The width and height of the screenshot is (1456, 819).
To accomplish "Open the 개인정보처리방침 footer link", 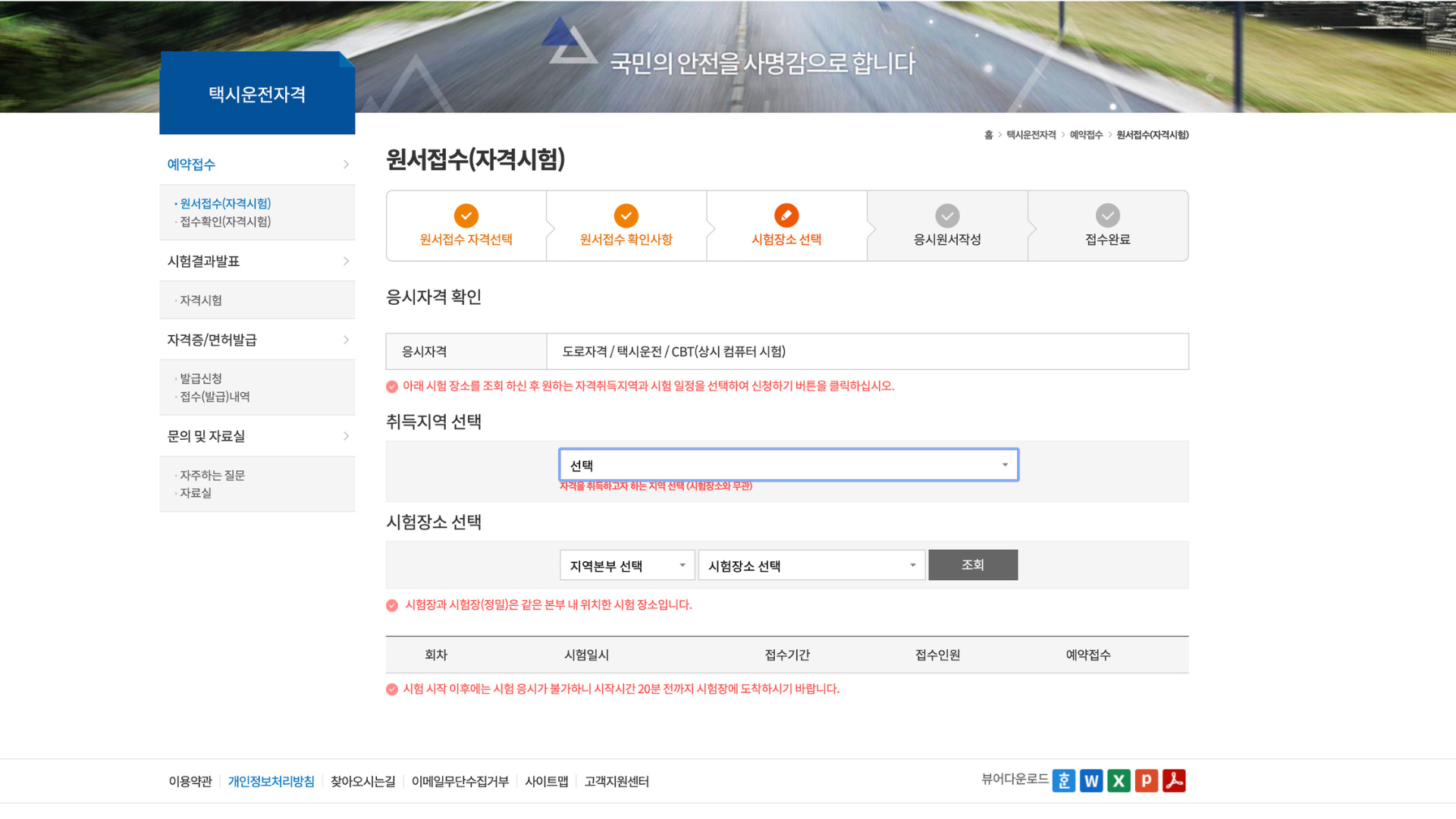I will coord(271,781).
